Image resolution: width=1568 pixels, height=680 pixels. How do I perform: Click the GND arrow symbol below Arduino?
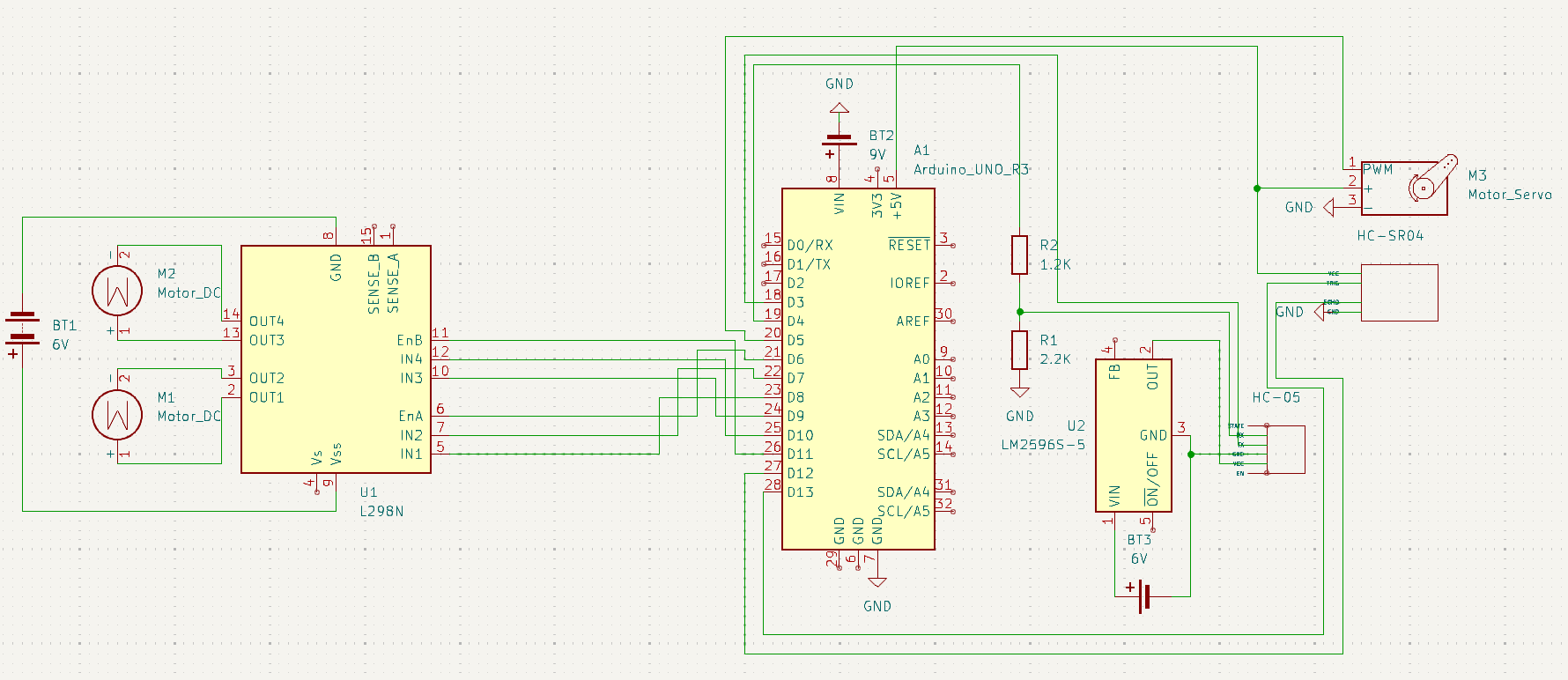(x=877, y=581)
